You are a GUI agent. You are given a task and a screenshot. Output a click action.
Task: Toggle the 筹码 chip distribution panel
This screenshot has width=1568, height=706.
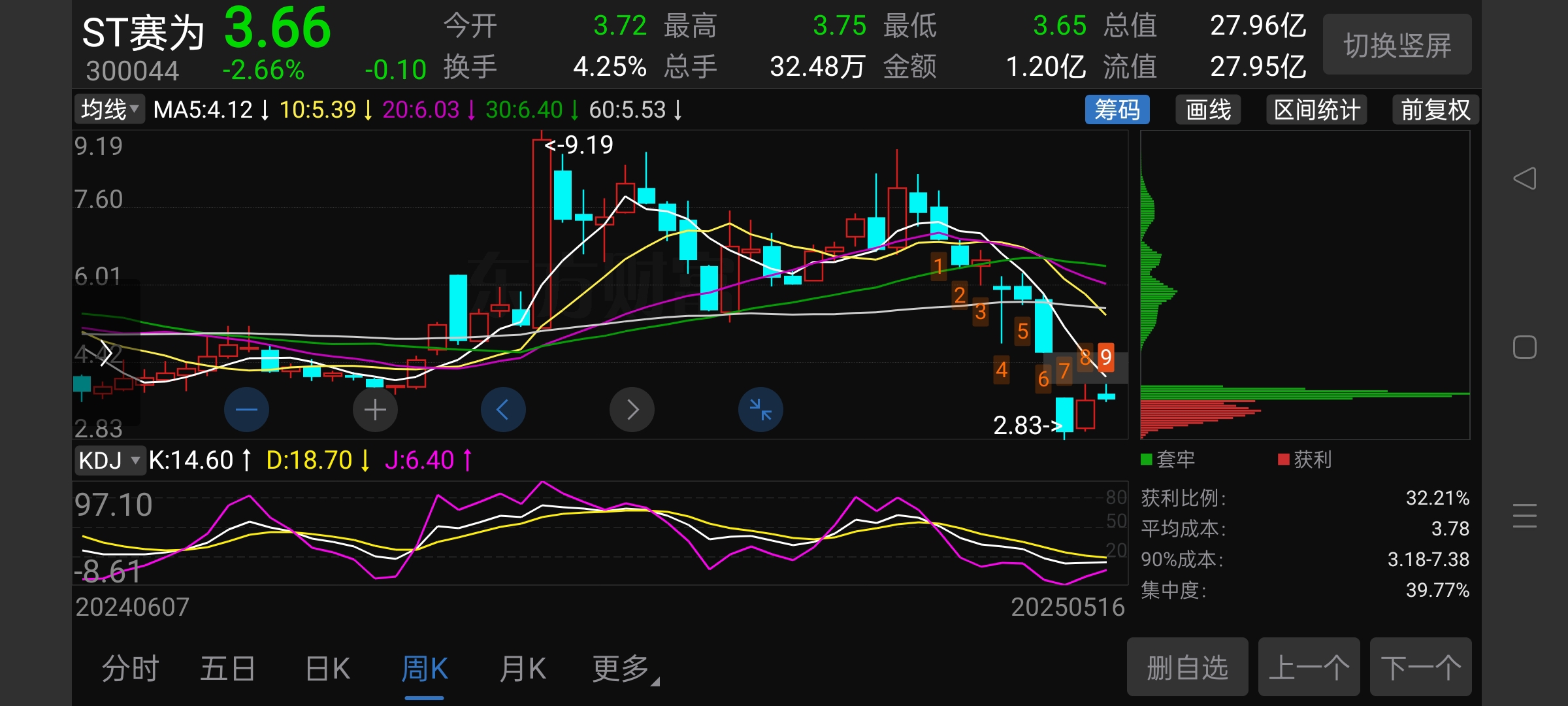1117,109
